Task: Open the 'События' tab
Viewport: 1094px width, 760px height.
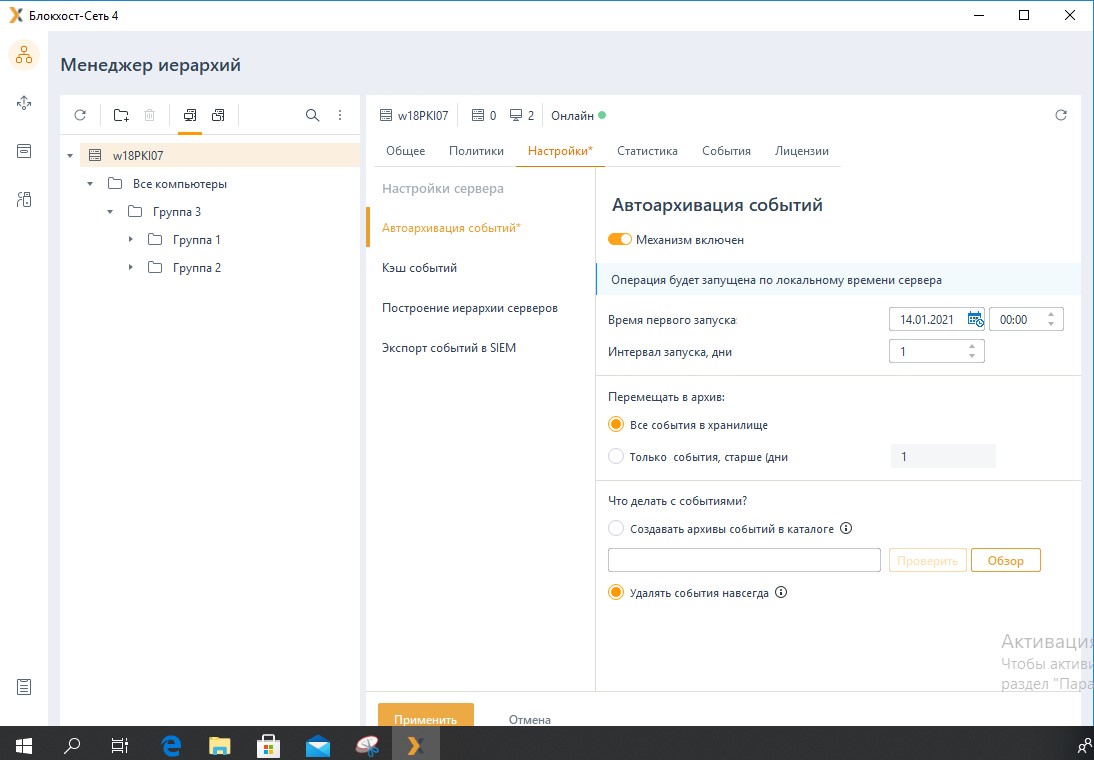Action: tap(726, 151)
